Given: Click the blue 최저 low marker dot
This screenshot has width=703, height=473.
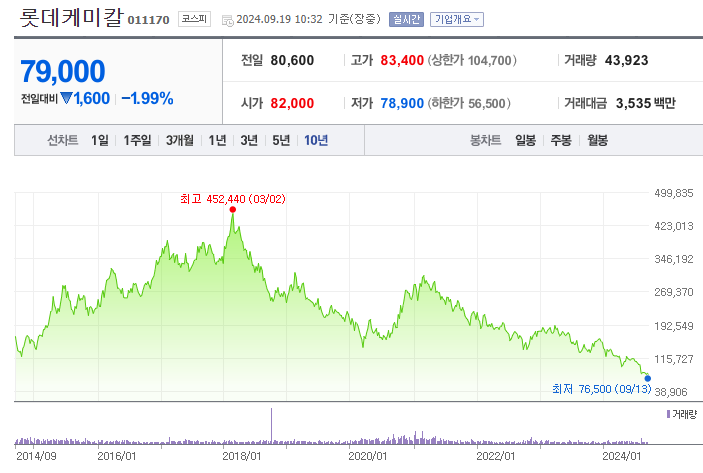Looking at the screenshot, I should [x=647, y=378].
